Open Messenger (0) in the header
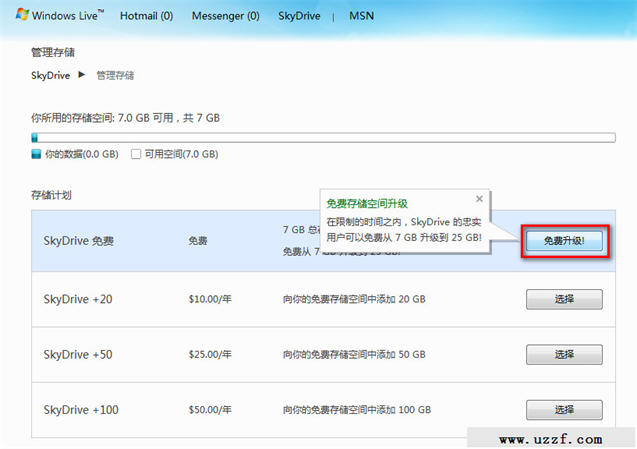637x449 pixels. (x=225, y=16)
